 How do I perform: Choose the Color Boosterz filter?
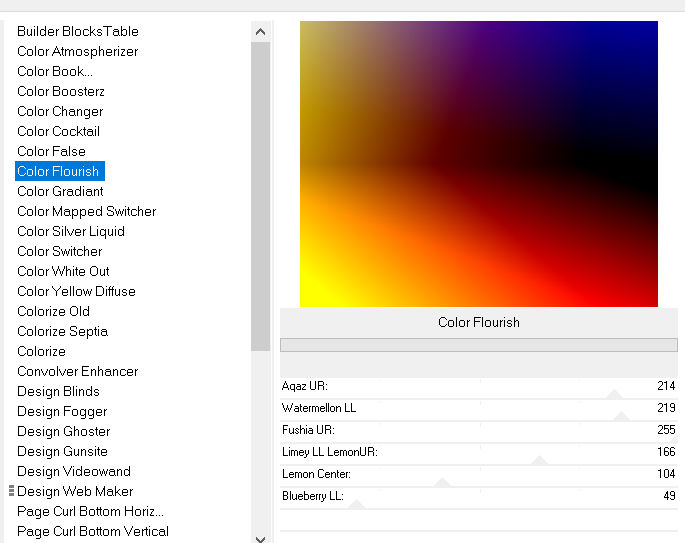pos(60,91)
